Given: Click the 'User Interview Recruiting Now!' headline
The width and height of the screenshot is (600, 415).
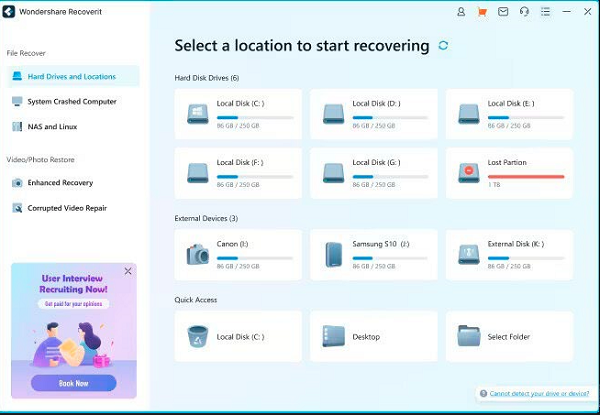Looking at the screenshot, I should click(x=73, y=283).
